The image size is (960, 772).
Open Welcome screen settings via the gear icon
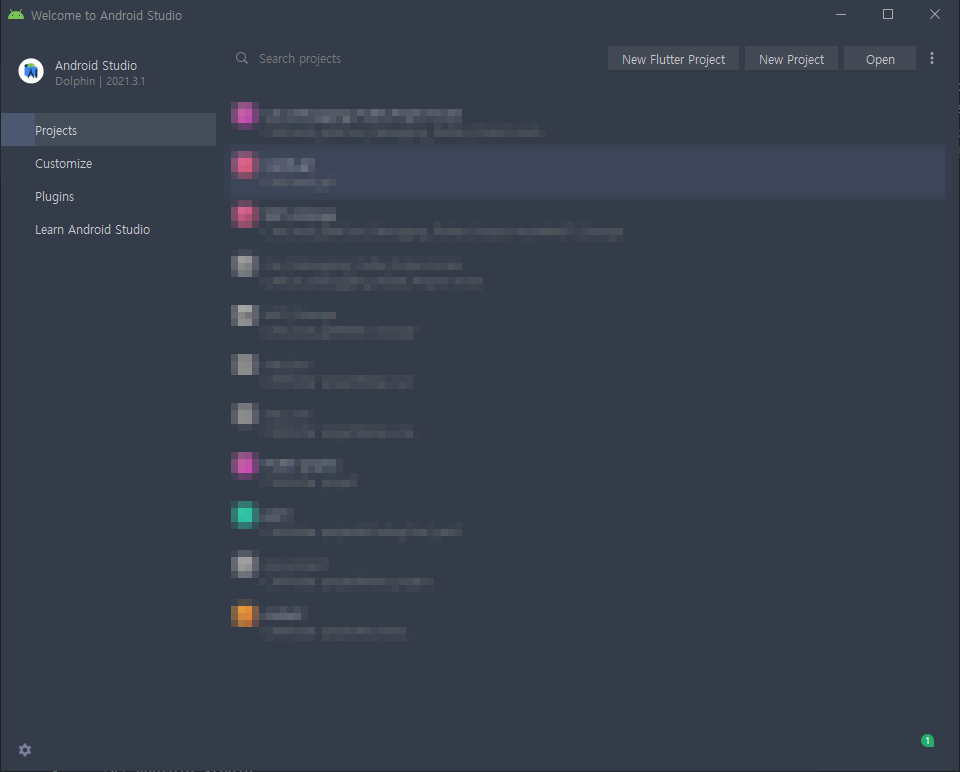coord(24,749)
